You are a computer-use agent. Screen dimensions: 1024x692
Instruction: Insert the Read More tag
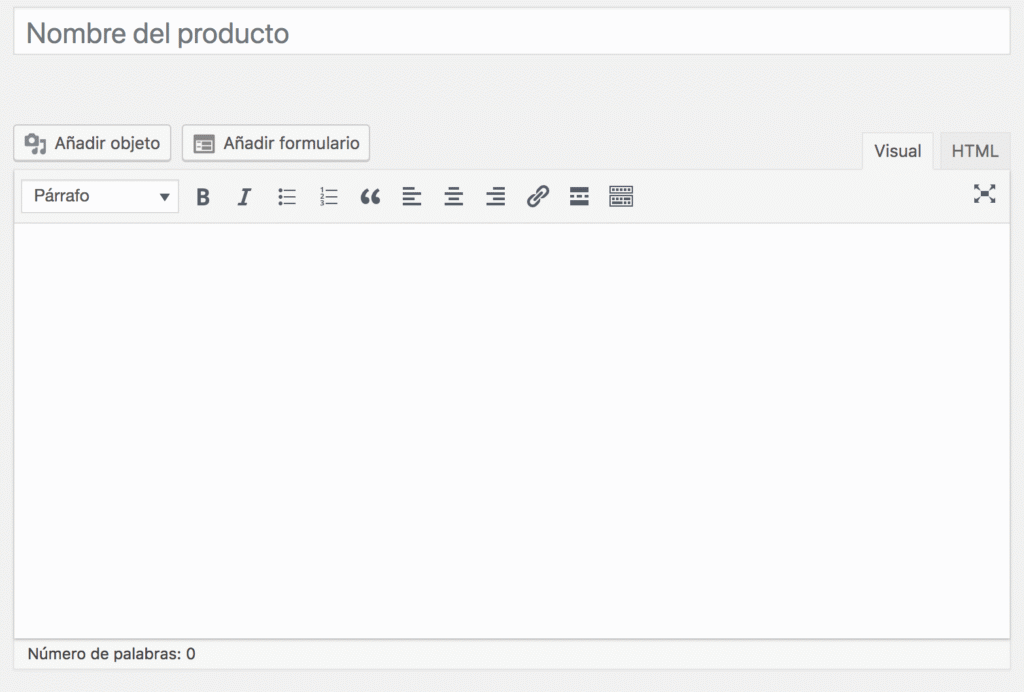[x=579, y=197]
